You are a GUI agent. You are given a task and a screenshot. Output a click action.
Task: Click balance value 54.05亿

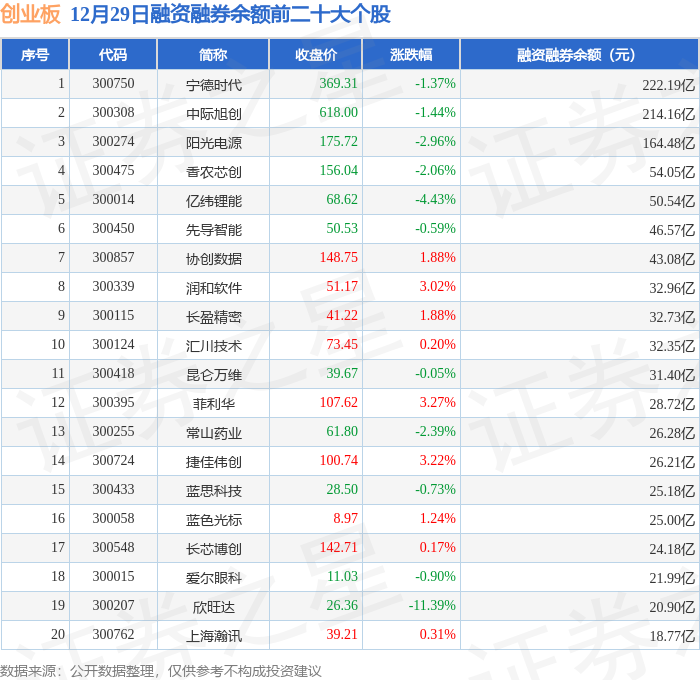click(672, 172)
